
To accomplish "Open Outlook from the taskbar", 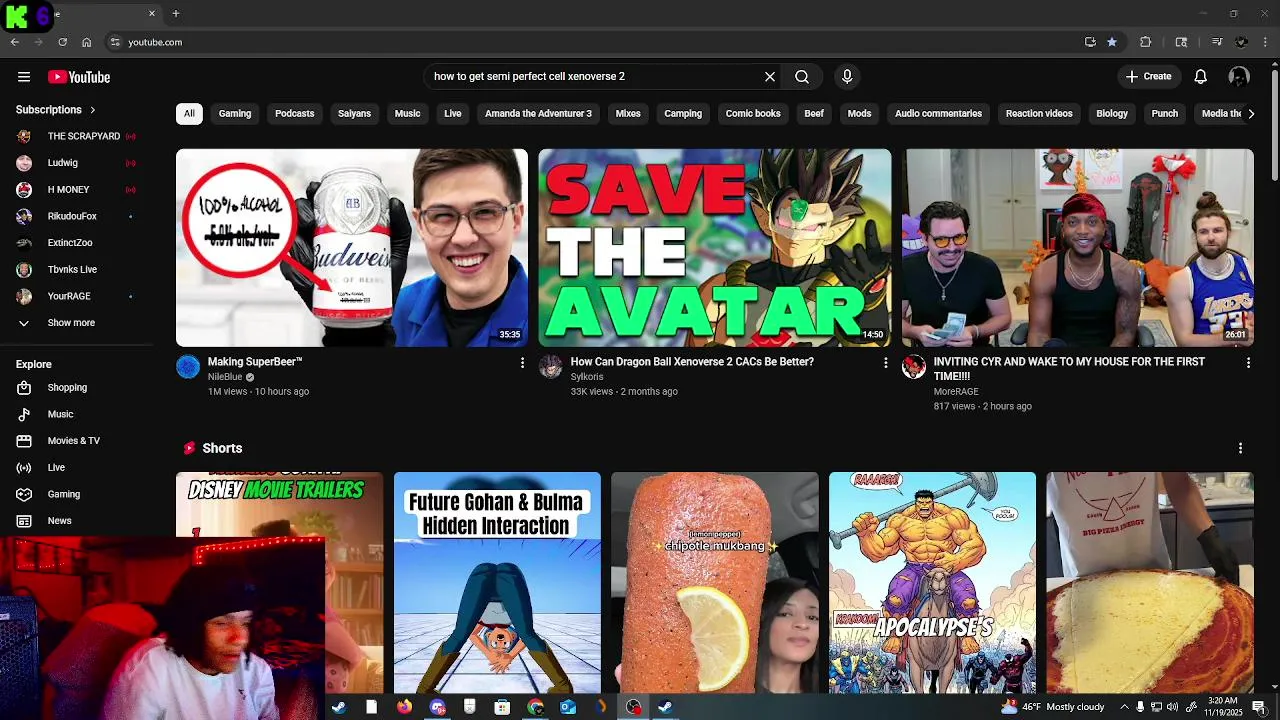I will click(568, 707).
